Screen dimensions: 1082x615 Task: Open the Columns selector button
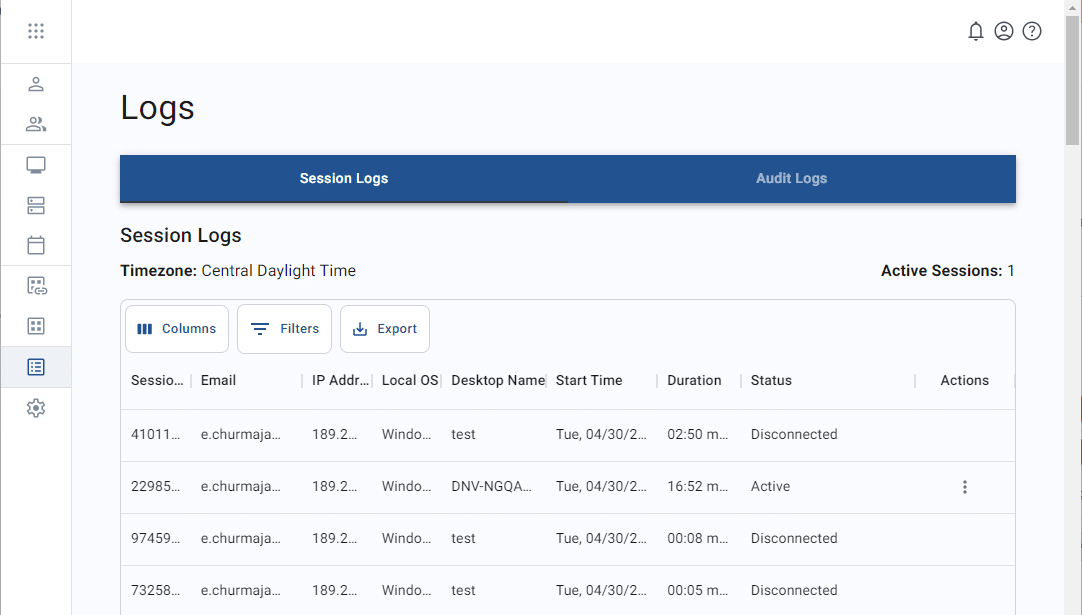pyautogui.click(x=177, y=329)
